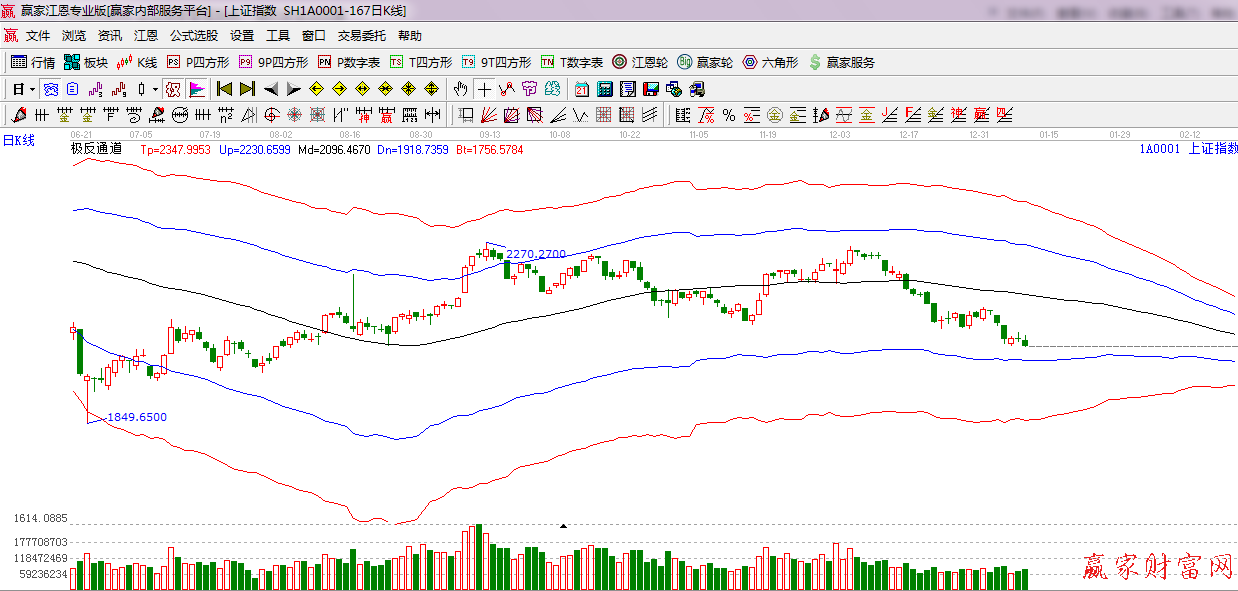The width and height of the screenshot is (1238, 591).
Task: Click the 2270.2700 high price label
Action: [x=536, y=254]
